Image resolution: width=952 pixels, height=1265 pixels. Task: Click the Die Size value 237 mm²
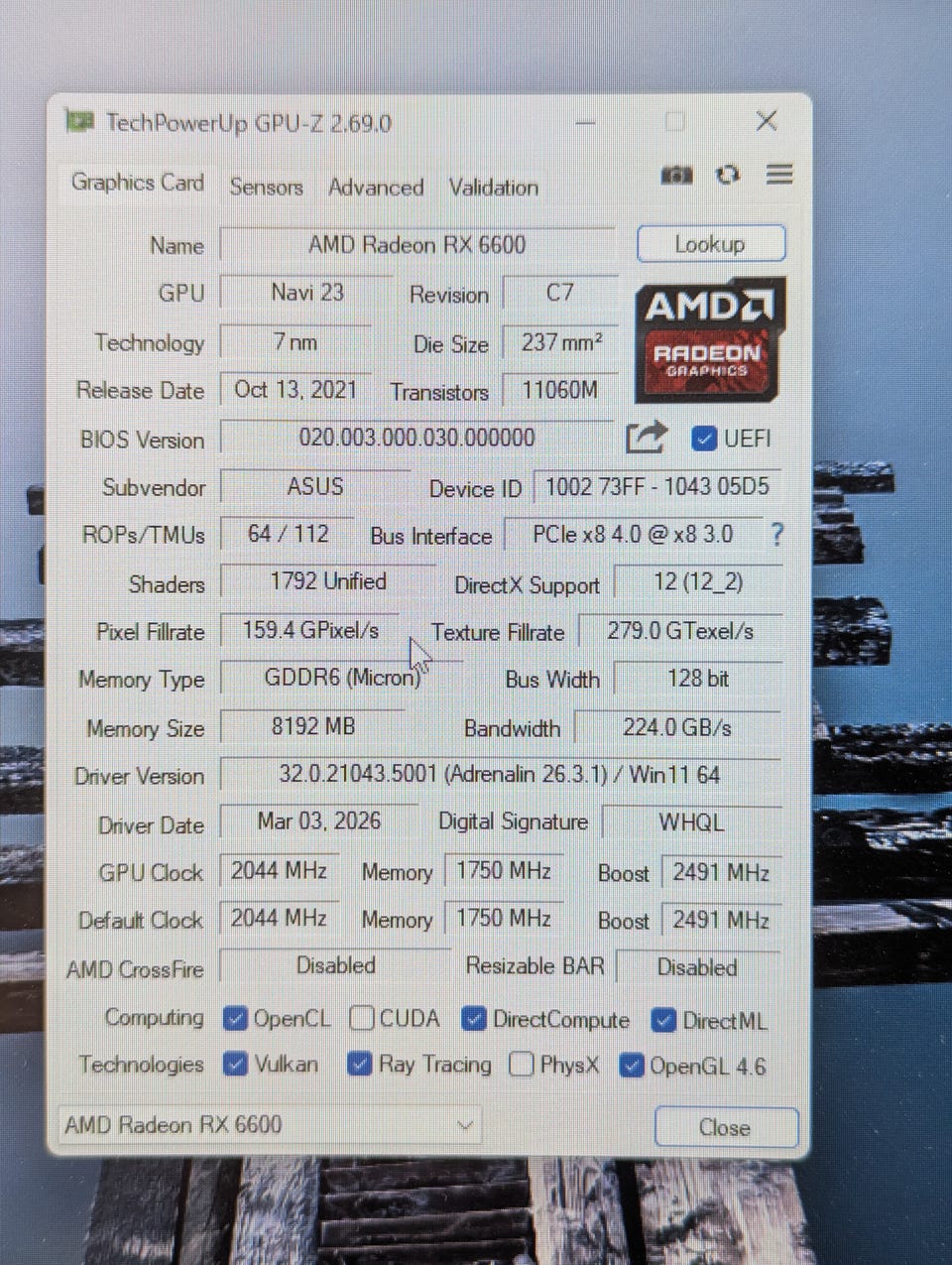tap(561, 342)
